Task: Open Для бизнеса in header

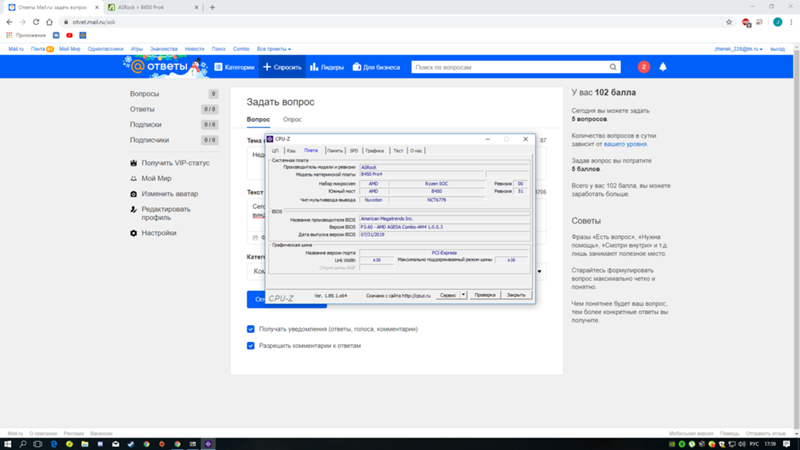Action: 376,67
